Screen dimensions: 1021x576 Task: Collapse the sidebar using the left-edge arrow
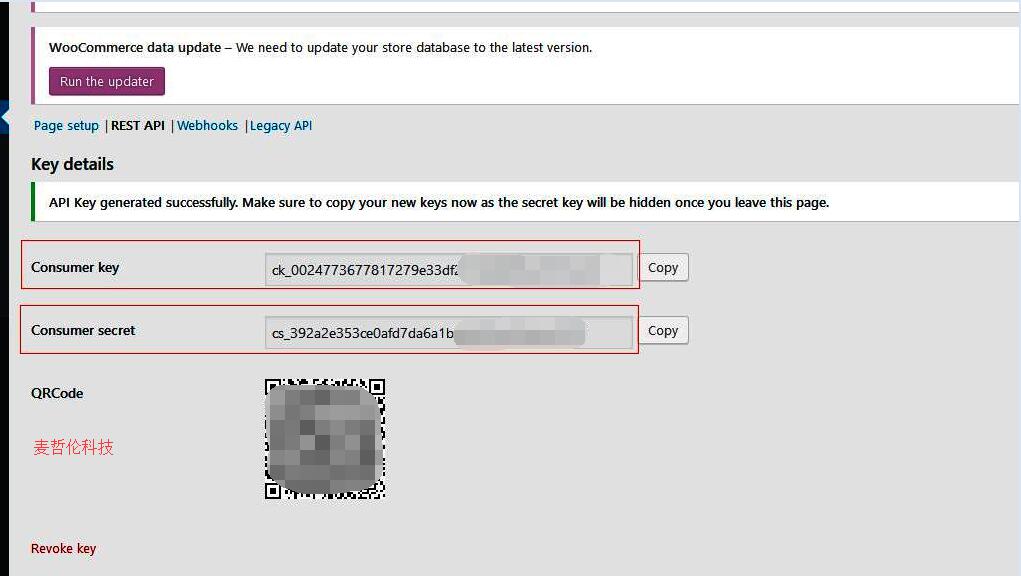point(5,117)
